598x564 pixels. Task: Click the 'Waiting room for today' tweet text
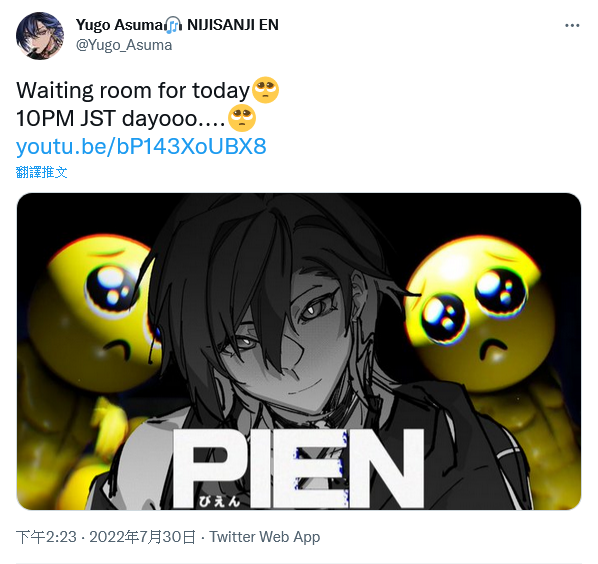coord(133,91)
